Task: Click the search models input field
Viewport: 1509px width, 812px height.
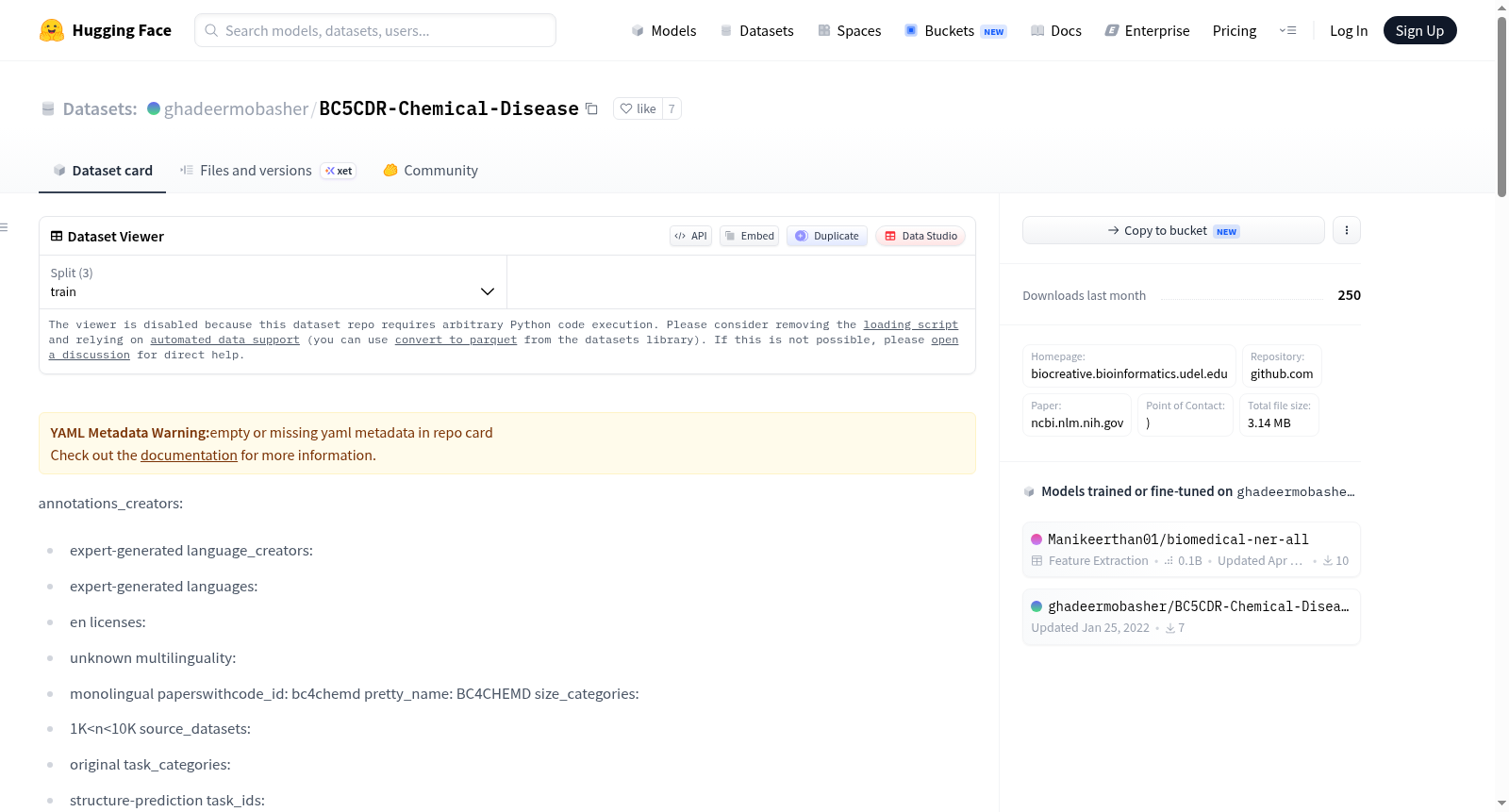Action: point(375,30)
